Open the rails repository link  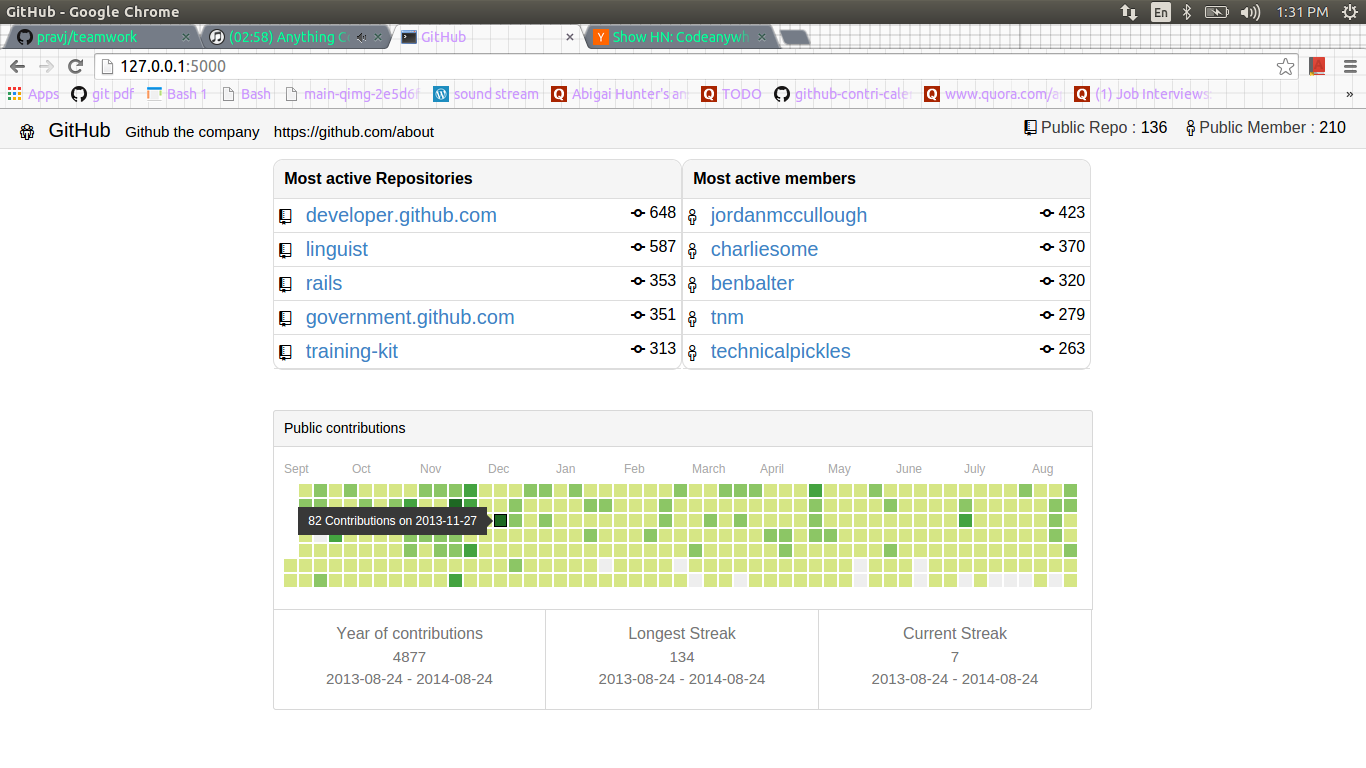tap(324, 283)
